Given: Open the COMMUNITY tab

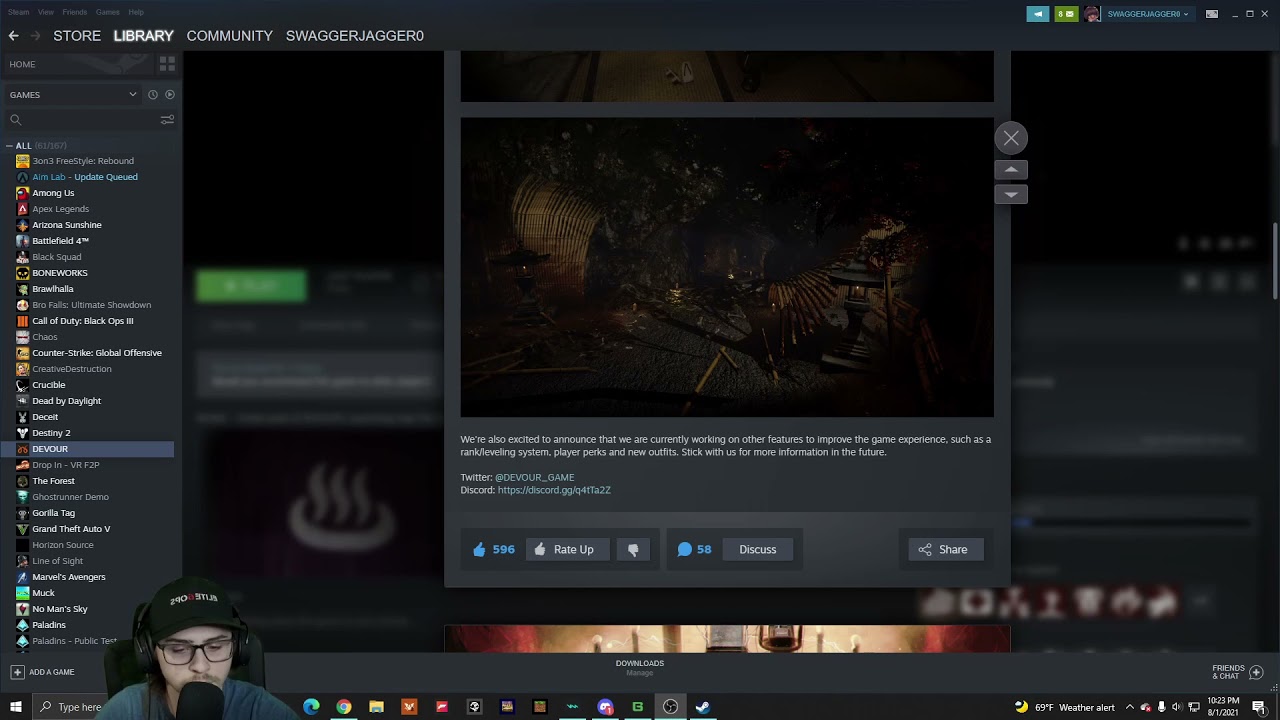Looking at the screenshot, I should (230, 36).
